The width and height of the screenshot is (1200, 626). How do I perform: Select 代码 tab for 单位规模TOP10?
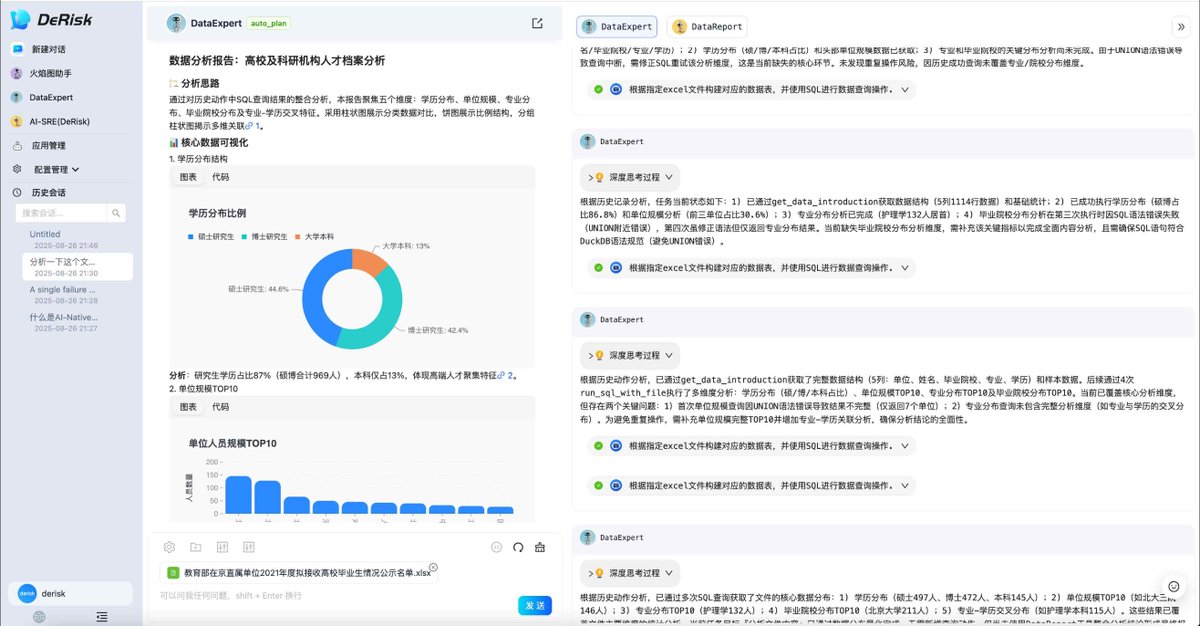220,407
